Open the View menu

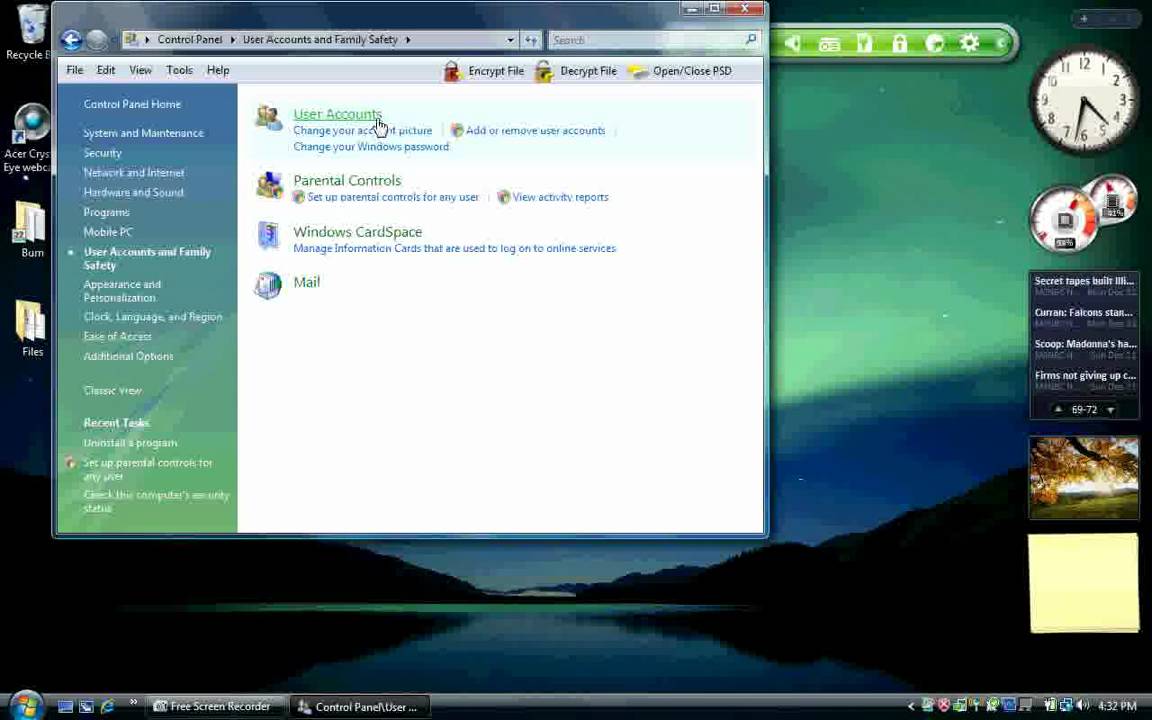pos(140,71)
